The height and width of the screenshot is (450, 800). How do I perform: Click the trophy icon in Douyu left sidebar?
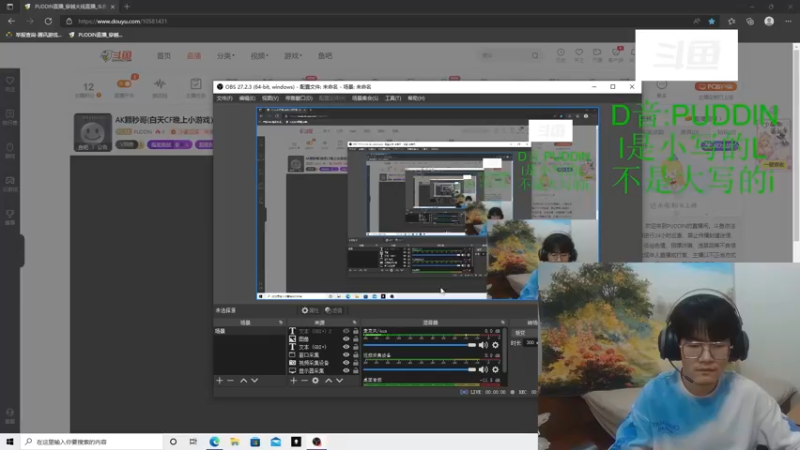[10, 216]
